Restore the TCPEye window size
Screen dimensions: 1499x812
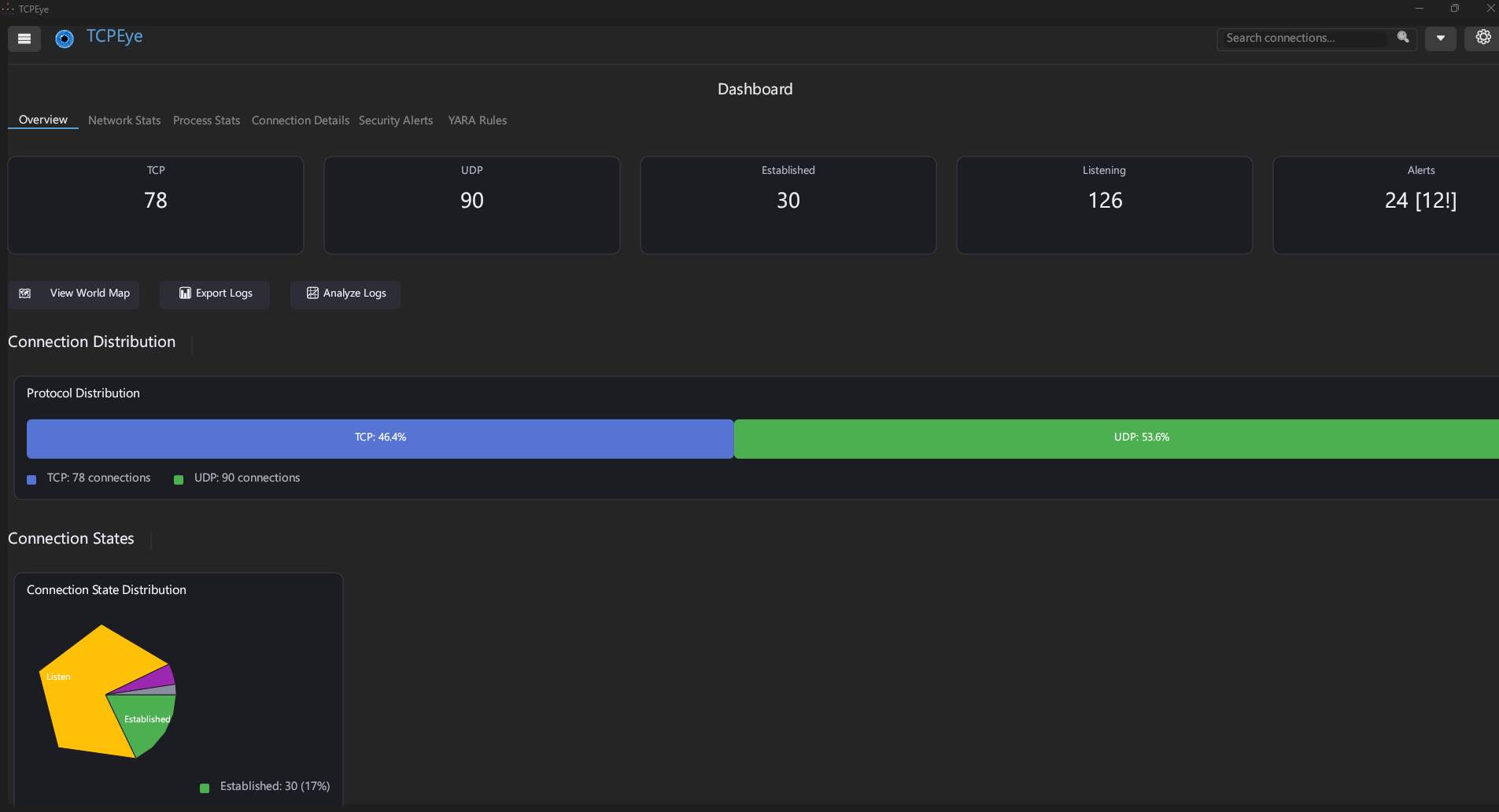[x=1455, y=9]
